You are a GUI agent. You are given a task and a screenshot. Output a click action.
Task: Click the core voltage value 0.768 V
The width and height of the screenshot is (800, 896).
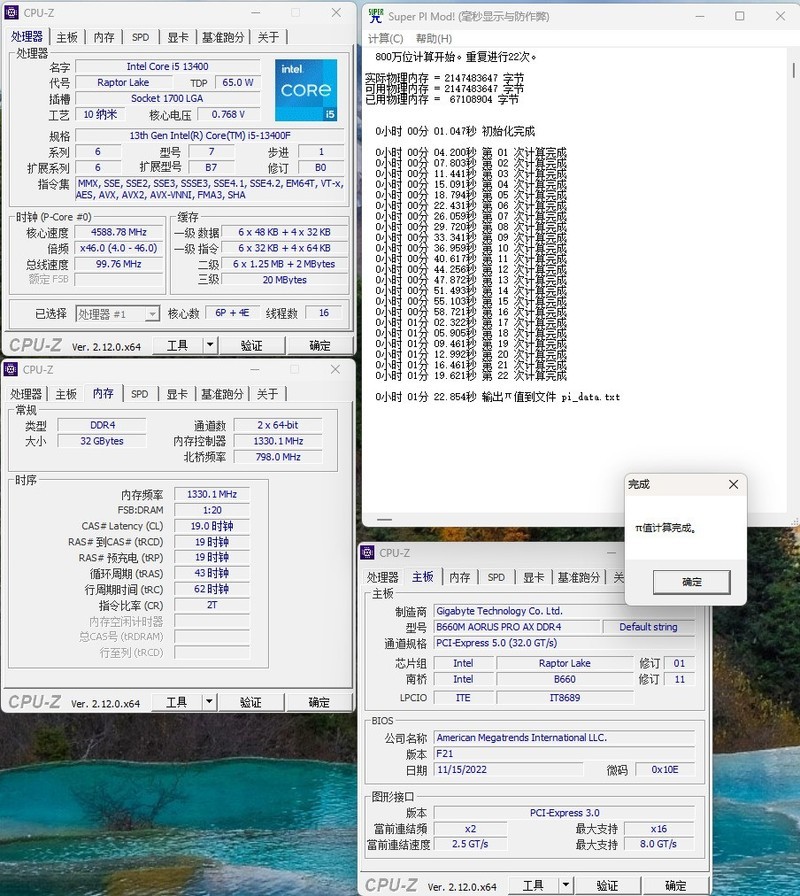coord(229,114)
